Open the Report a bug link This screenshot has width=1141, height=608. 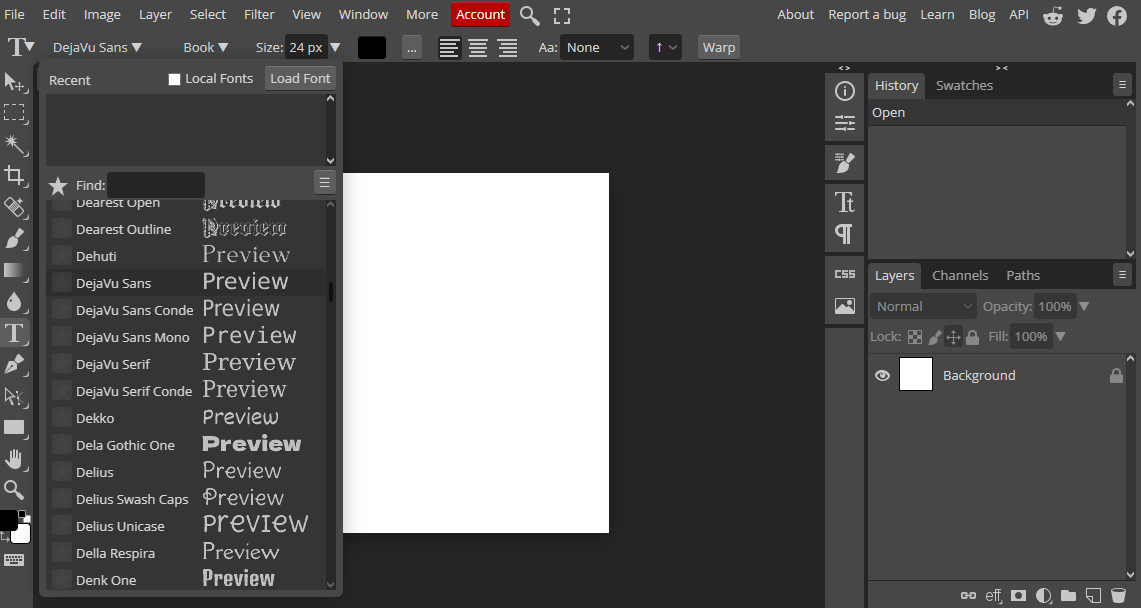867,15
